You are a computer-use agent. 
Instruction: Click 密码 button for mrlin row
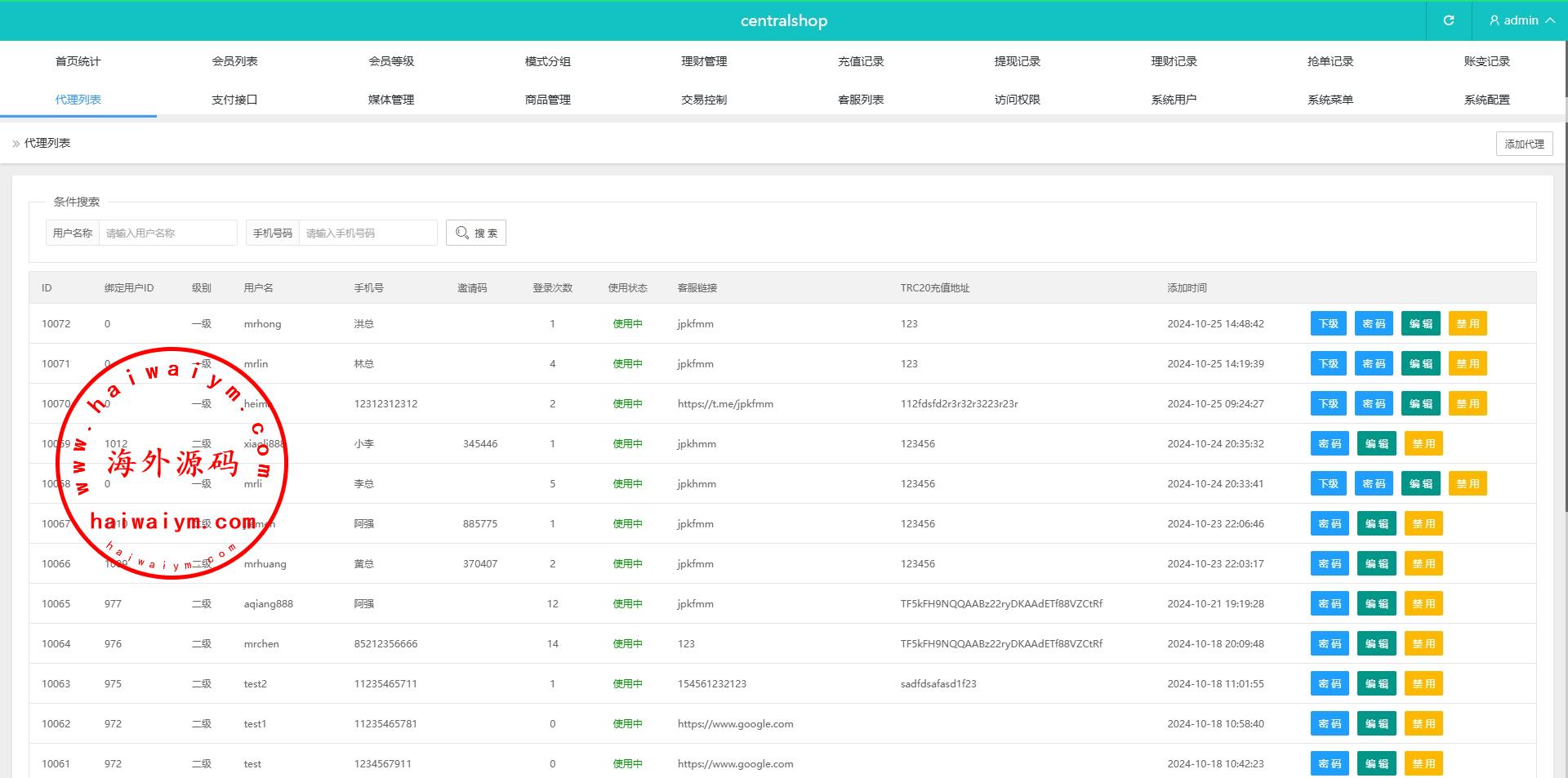click(x=1374, y=364)
